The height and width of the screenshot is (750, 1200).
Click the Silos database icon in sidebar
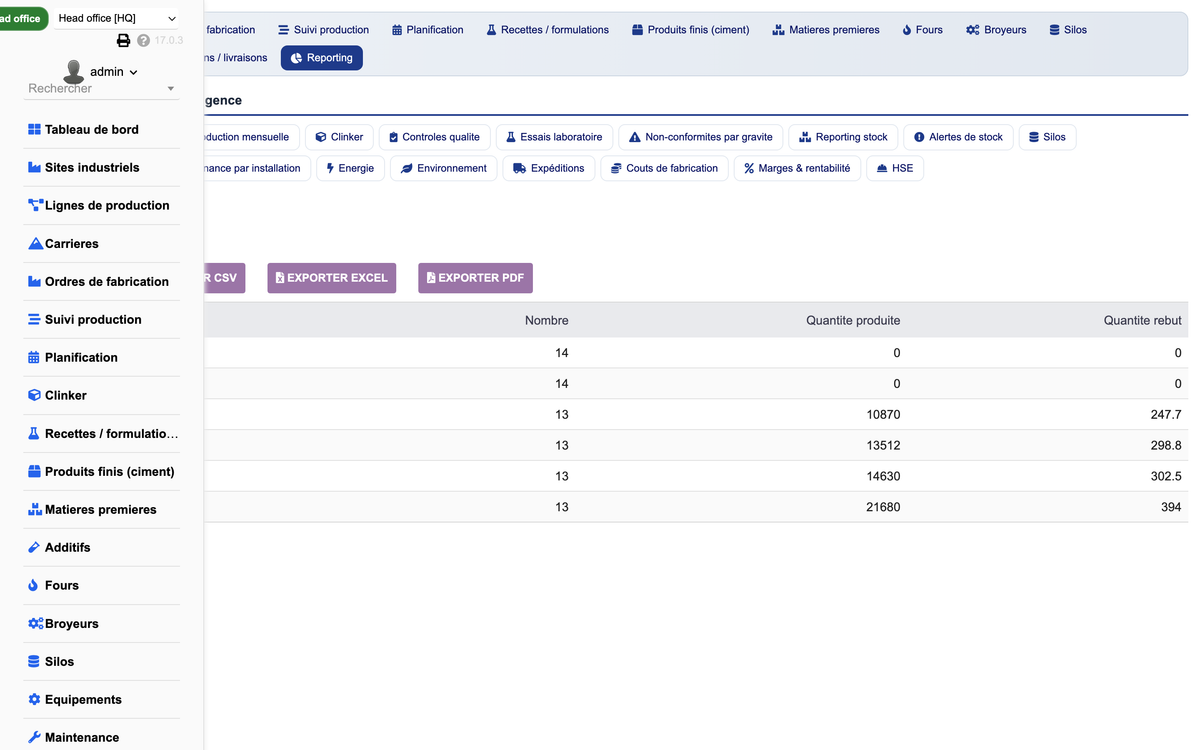point(34,661)
